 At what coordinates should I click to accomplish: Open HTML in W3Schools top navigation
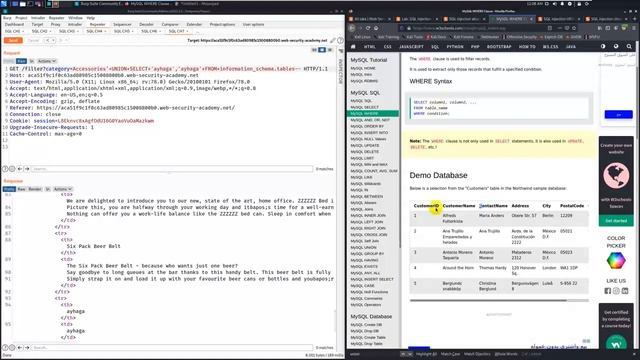tap(370, 47)
